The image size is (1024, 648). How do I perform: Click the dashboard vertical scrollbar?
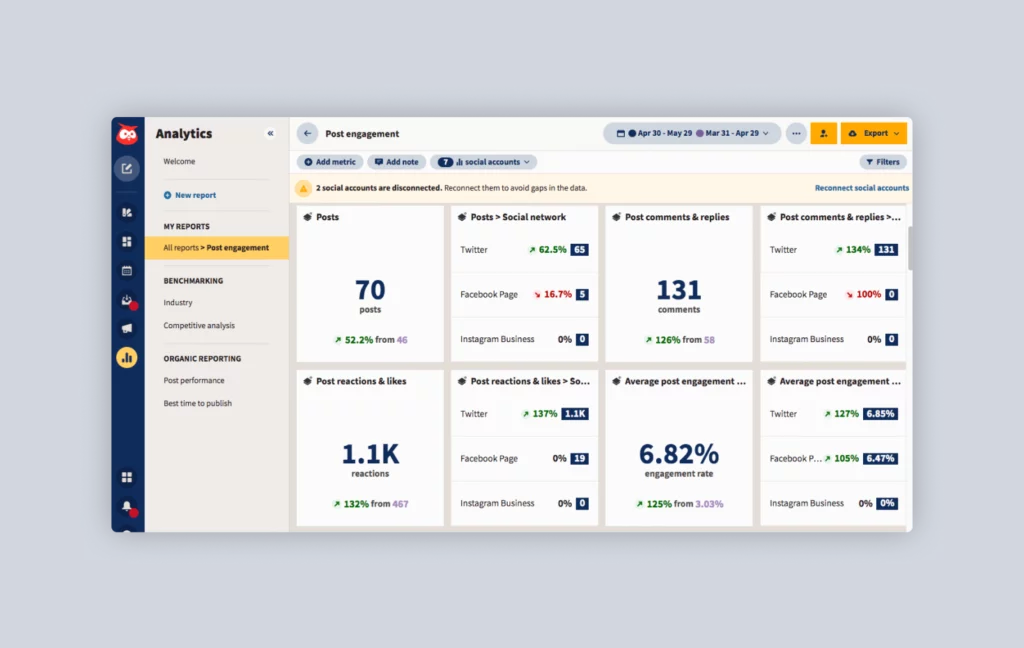pos(909,248)
